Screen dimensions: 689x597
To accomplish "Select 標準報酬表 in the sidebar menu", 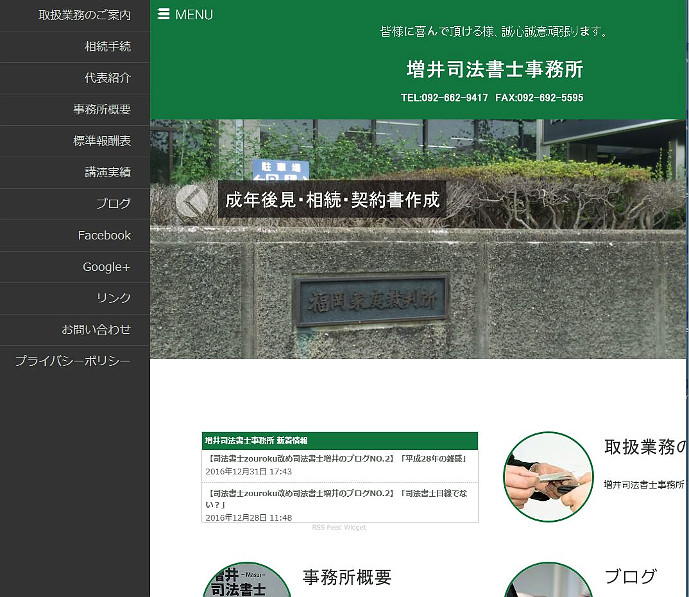I will pyautogui.click(x=101, y=141).
